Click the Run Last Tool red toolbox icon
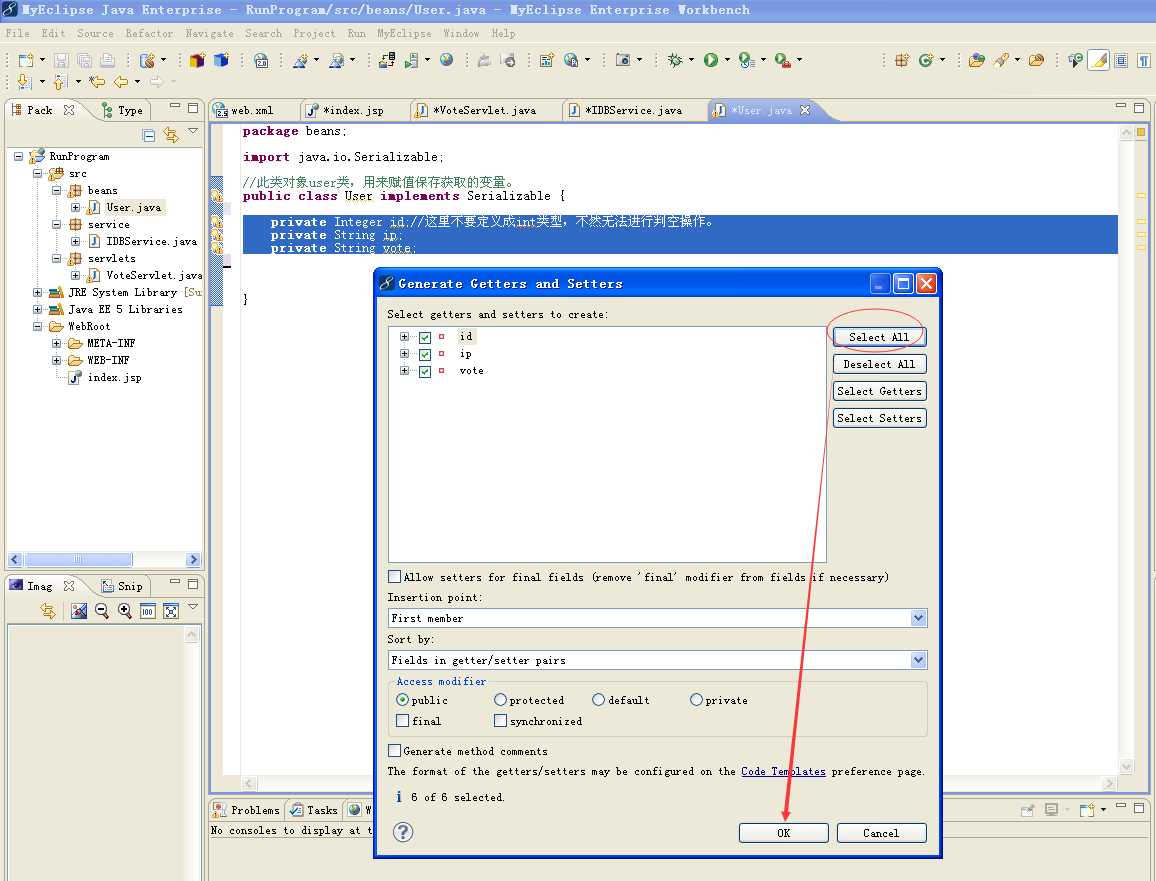 (783, 60)
